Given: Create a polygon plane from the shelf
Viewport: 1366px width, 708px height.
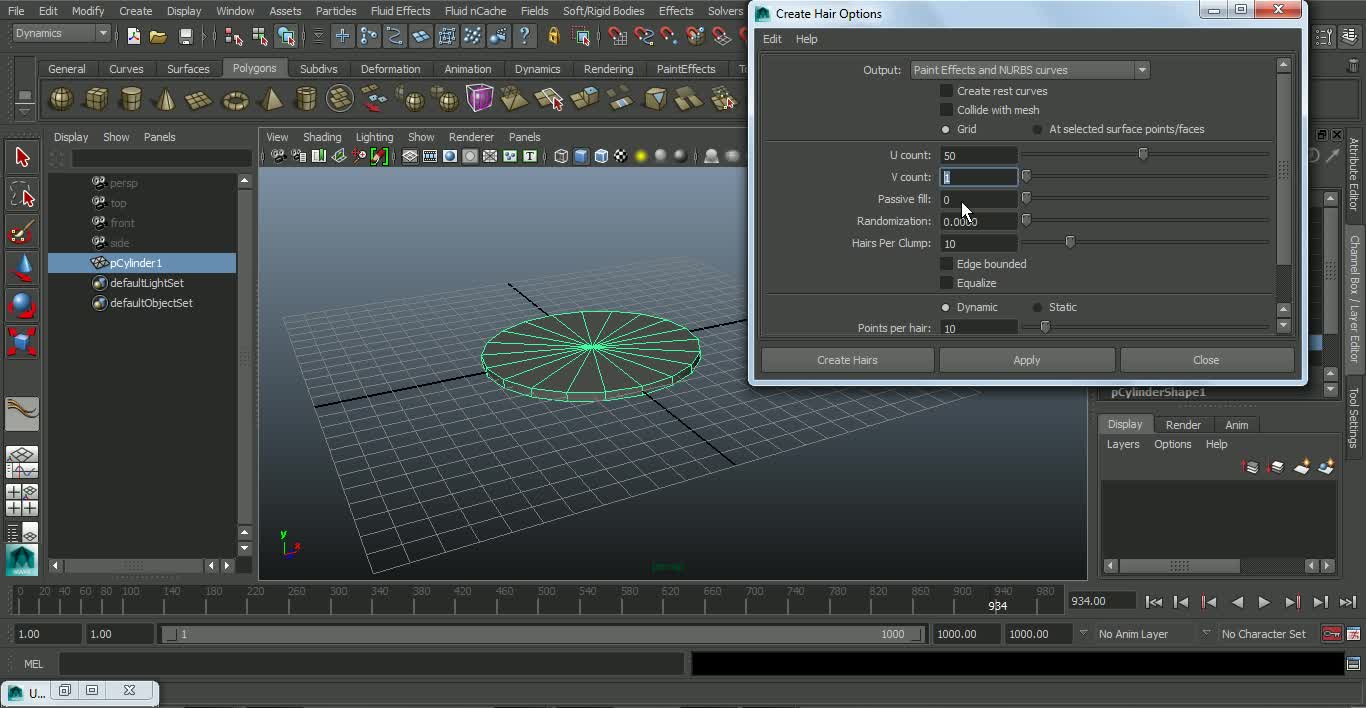Looking at the screenshot, I should coord(200,99).
